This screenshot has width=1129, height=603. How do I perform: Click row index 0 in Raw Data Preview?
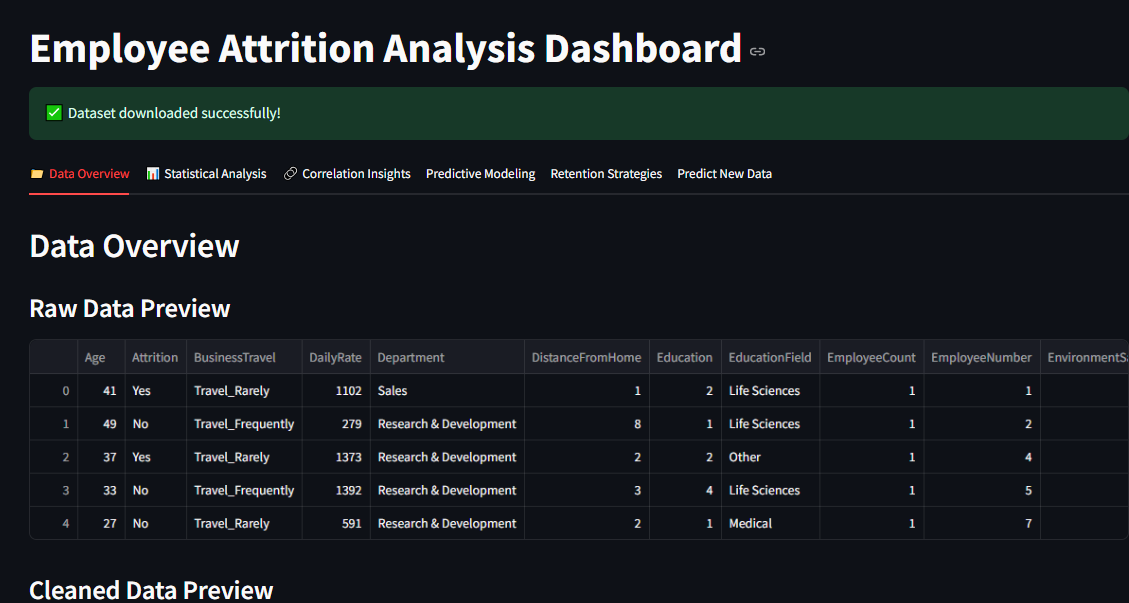[x=66, y=390]
